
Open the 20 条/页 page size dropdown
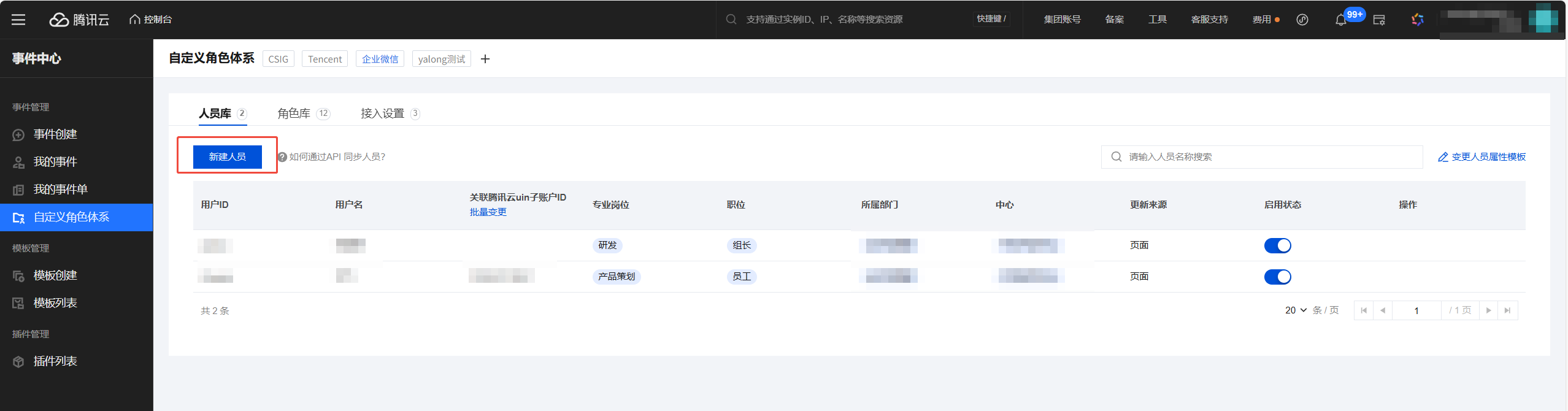click(x=1296, y=310)
